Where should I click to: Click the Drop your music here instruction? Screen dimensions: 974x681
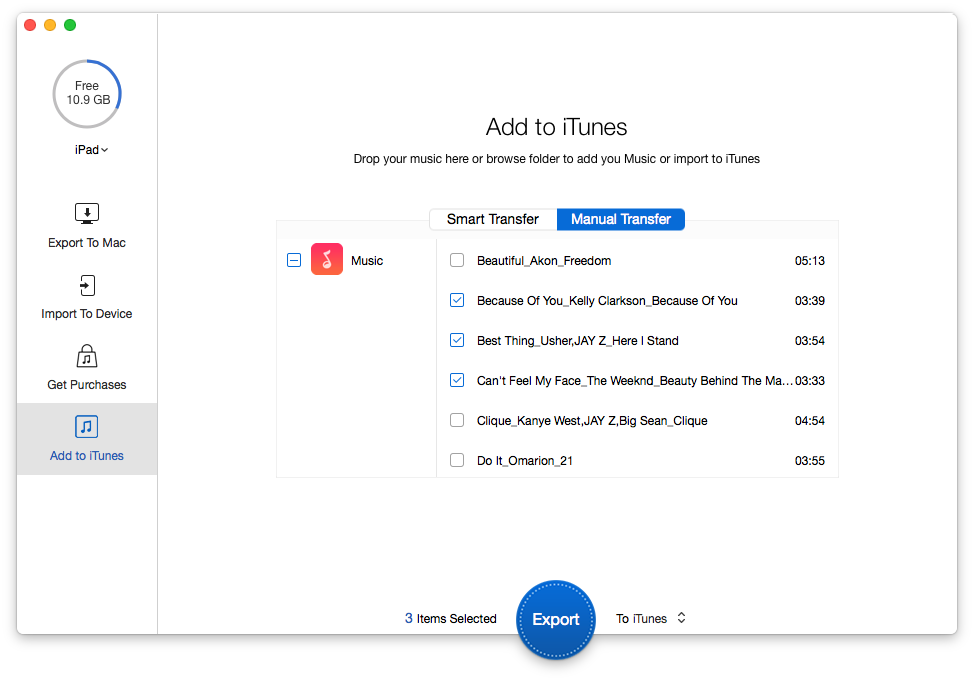[557, 158]
